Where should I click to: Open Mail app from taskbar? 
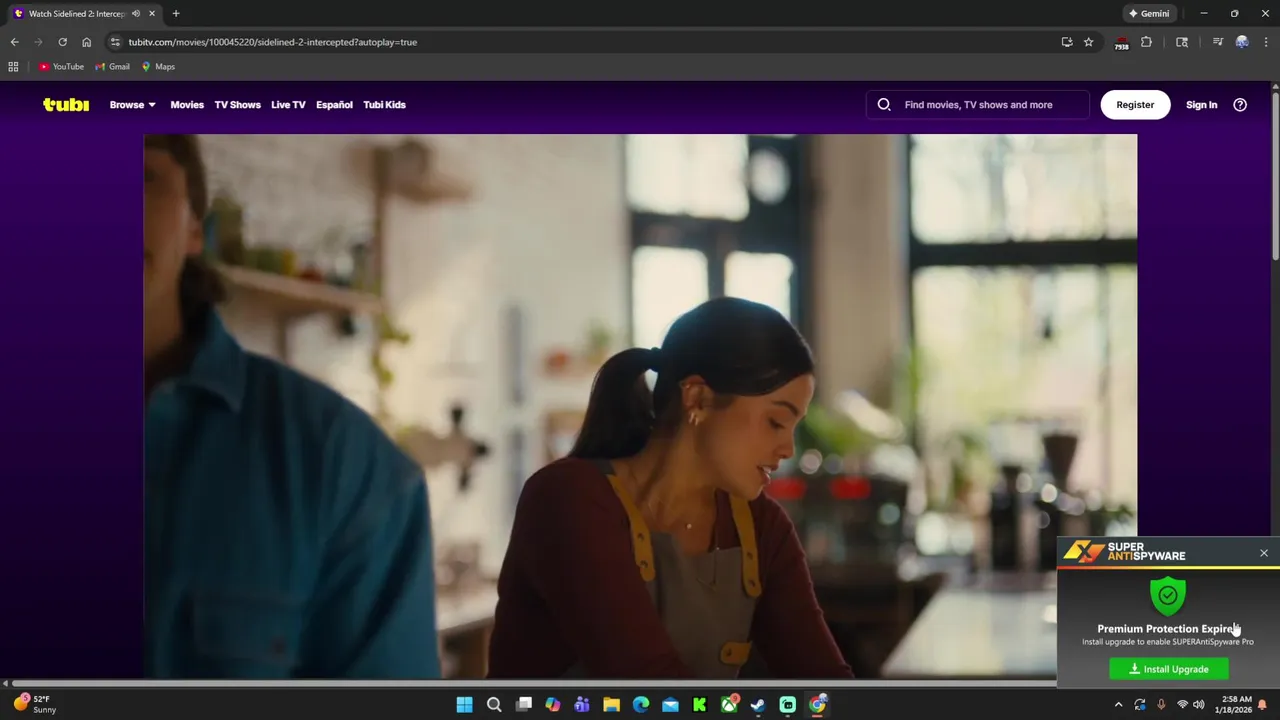point(670,705)
